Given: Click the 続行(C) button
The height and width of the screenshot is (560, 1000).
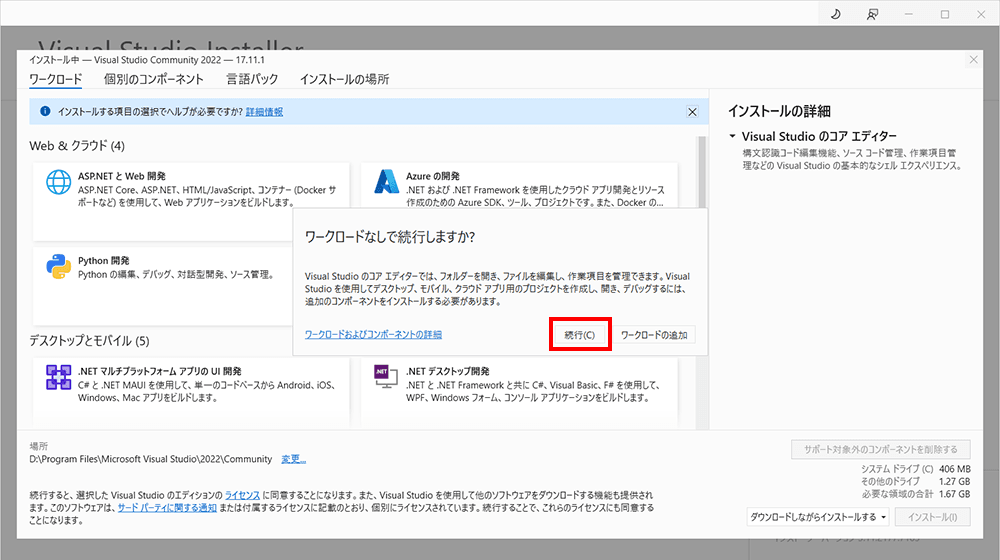Looking at the screenshot, I should [x=580, y=335].
